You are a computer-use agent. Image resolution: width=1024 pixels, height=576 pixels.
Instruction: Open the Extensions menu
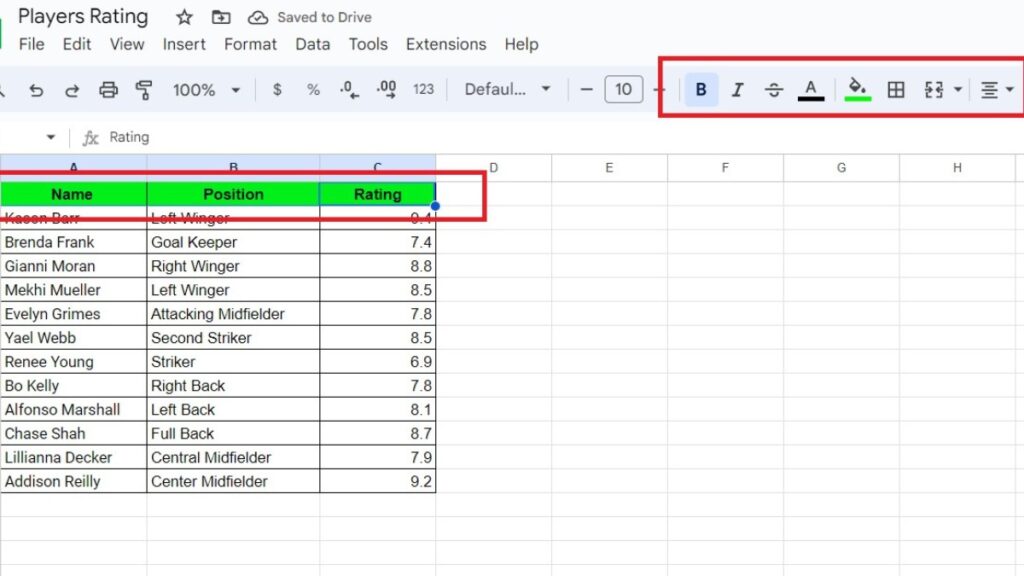coord(446,44)
